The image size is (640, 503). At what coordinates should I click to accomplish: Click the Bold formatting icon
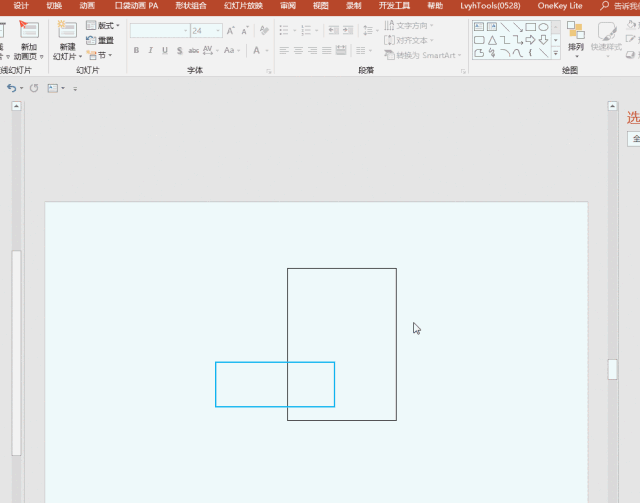click(136, 50)
